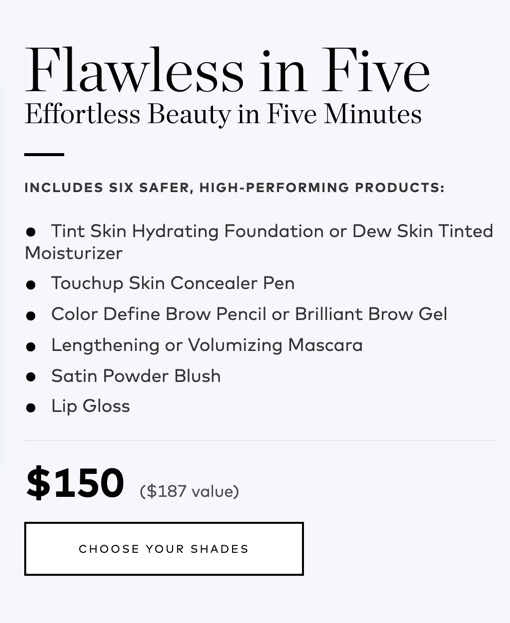Image resolution: width=510 pixels, height=623 pixels.
Task: Click the bullet before Color Define Brow
Action: coord(31,315)
